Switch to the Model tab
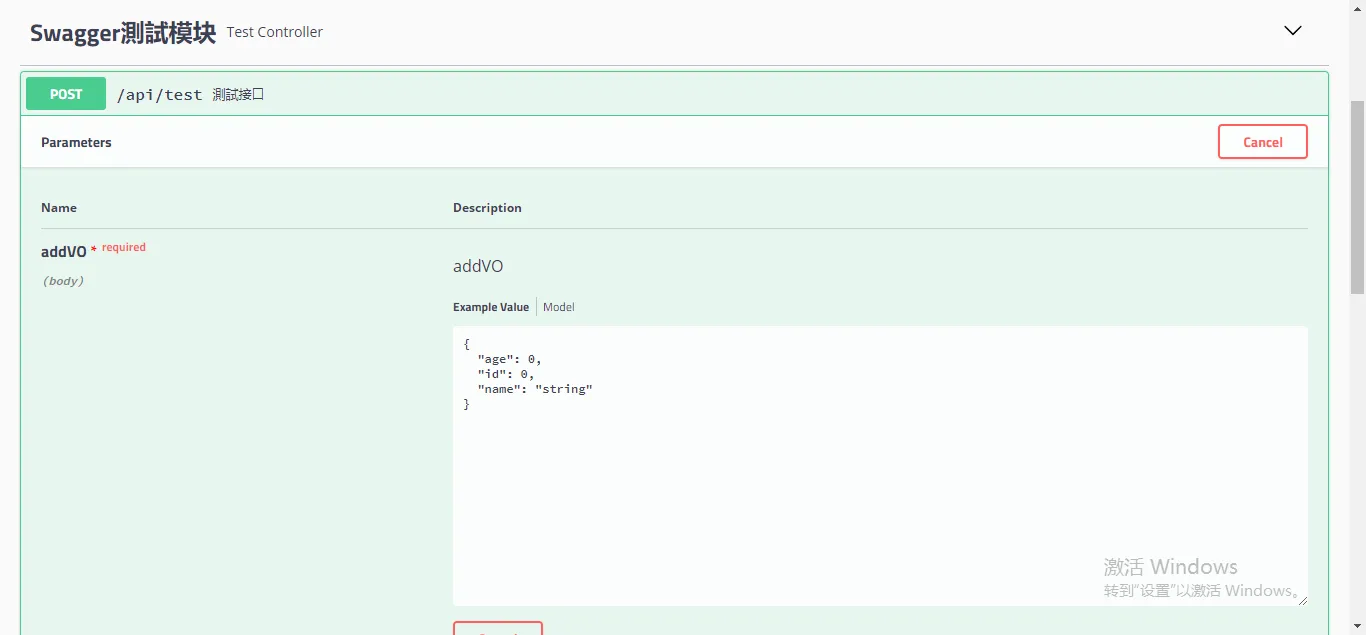Screen dimensions: 1366x635 pos(559,307)
